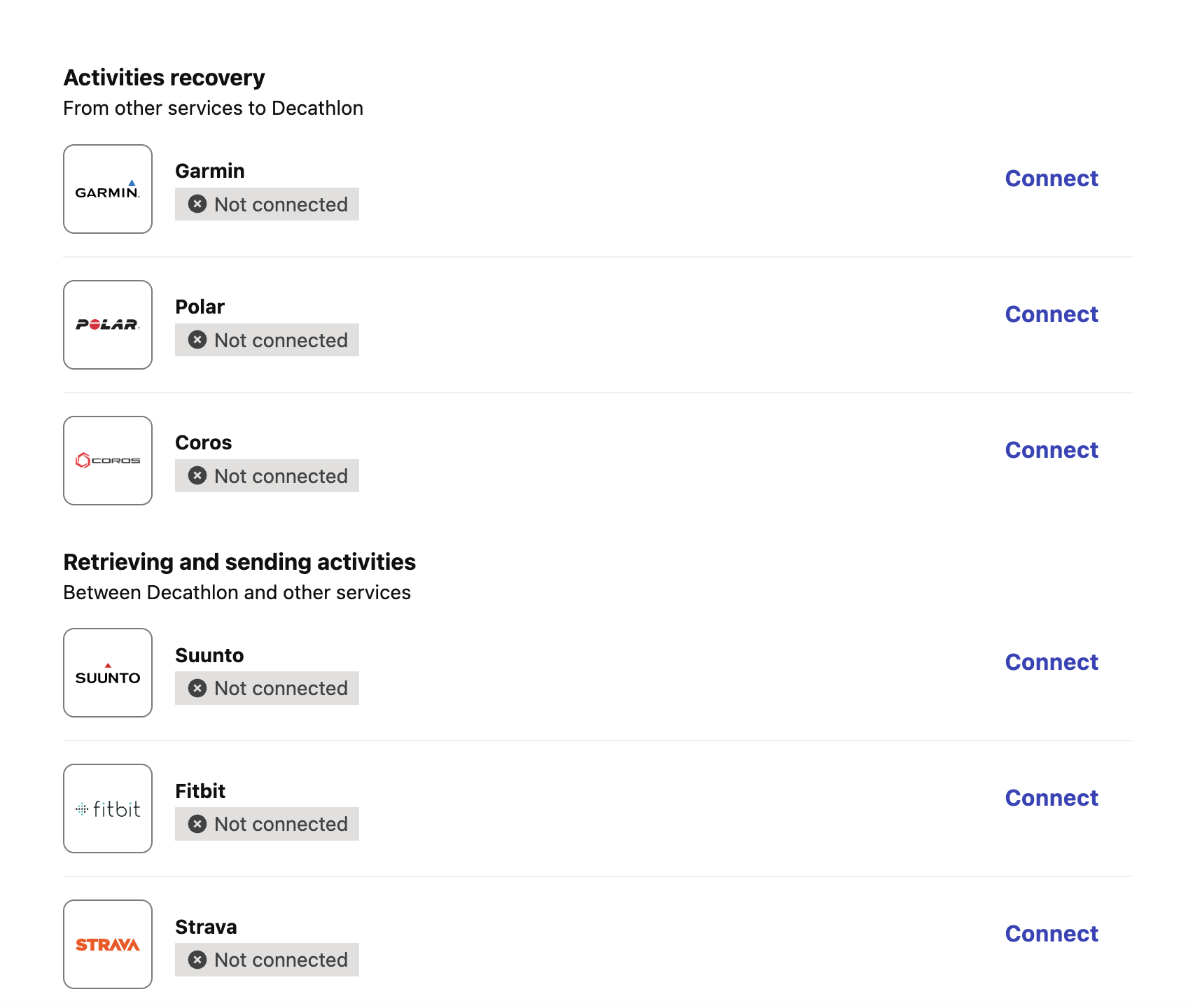The image size is (1193, 1008).
Task: Click Strava's Not connected status badge
Action: coord(267,960)
